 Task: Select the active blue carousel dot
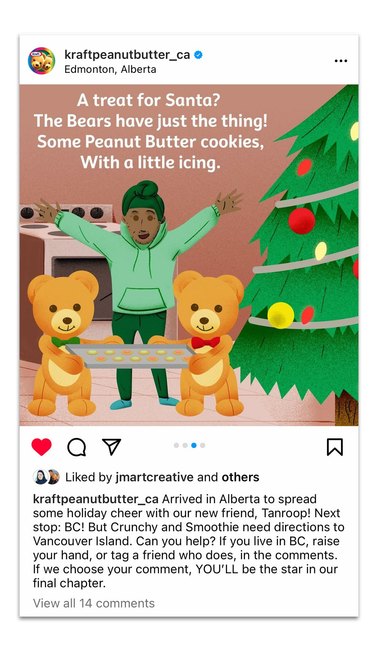tap(194, 445)
